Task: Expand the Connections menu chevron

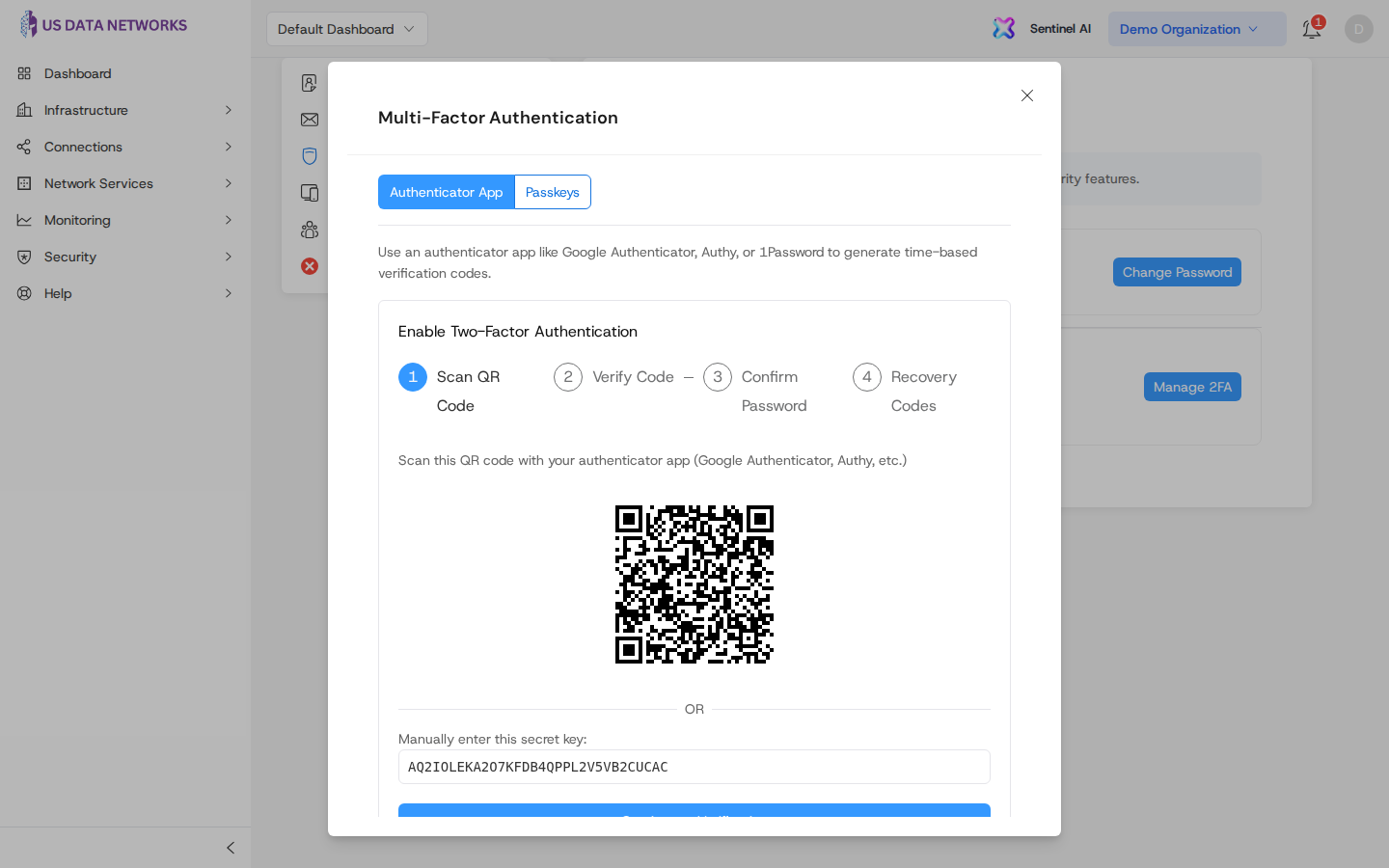Action: [x=229, y=147]
